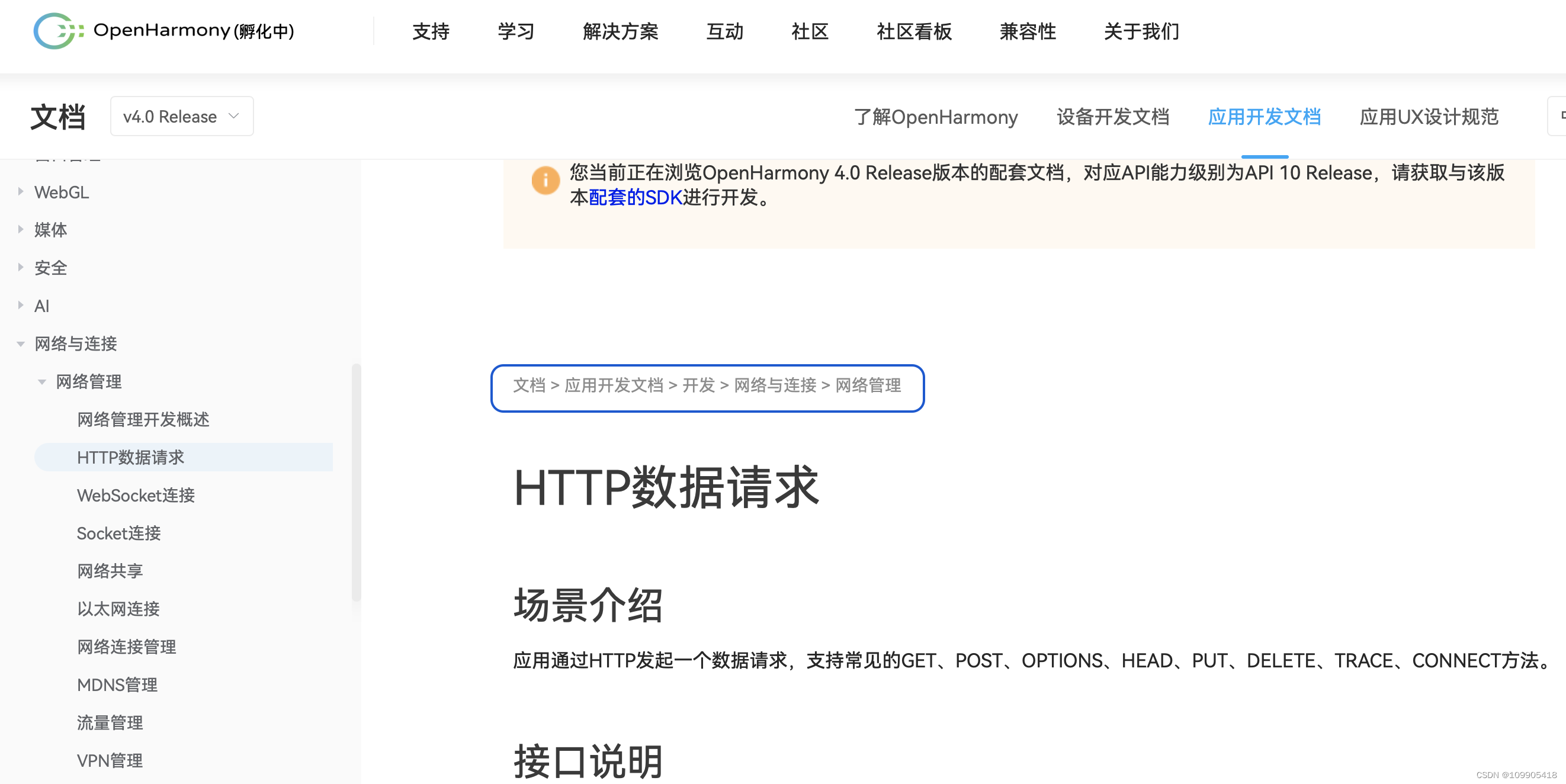Open the 解决方案 top menu
The image size is (1566, 784).
620,31
